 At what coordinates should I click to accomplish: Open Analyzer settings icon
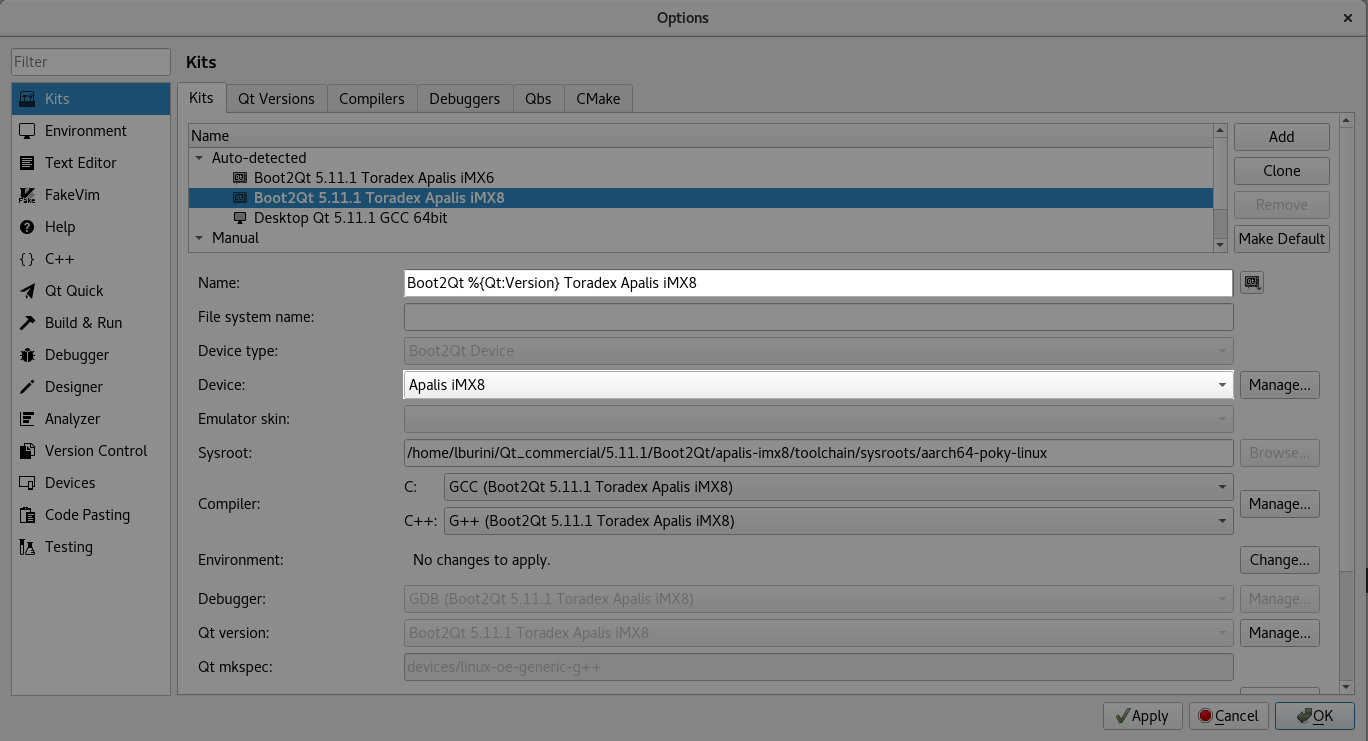click(27, 419)
